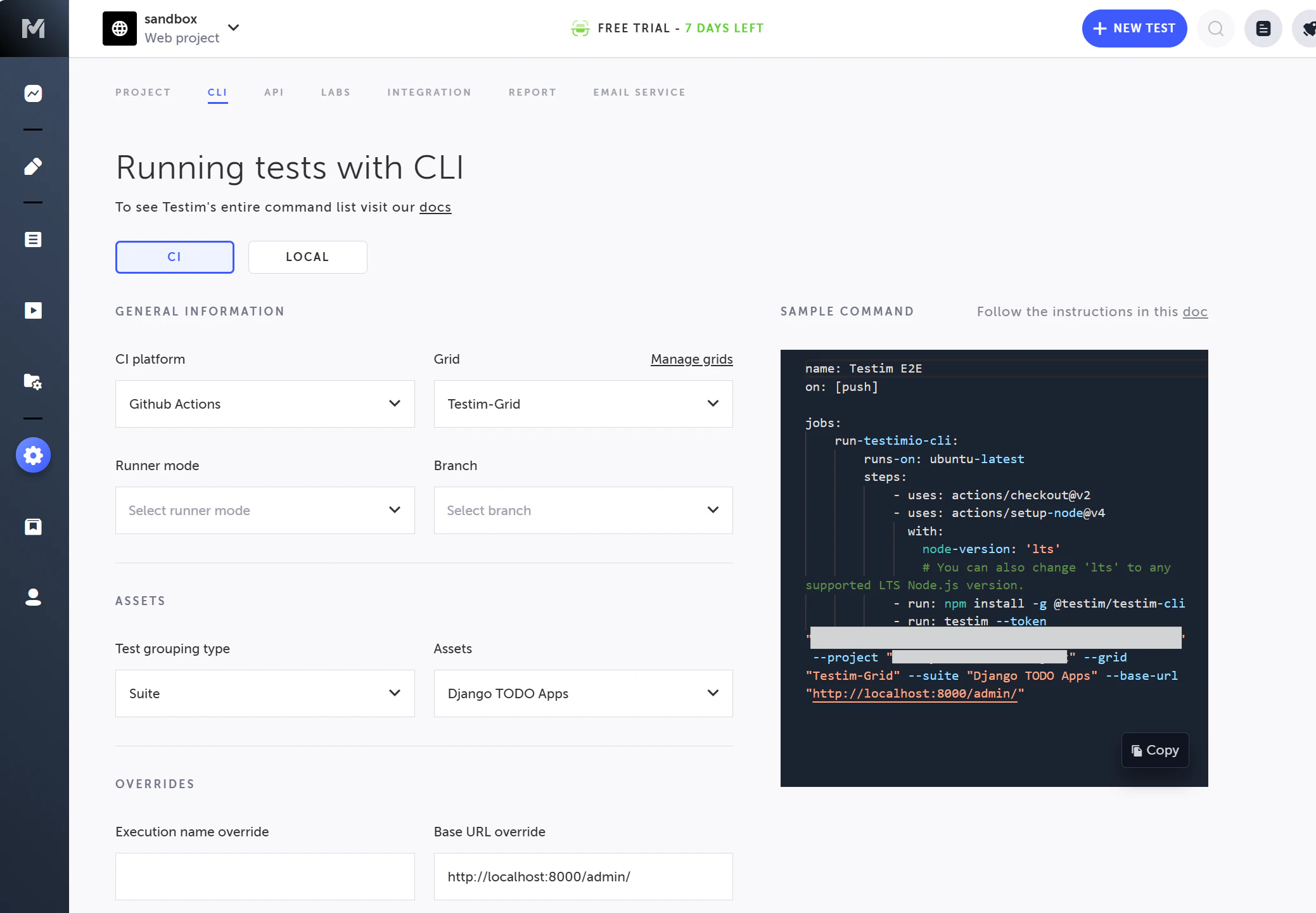
Task: Click the 'uses: actions/checkout@v2' code line
Action: pos(992,495)
